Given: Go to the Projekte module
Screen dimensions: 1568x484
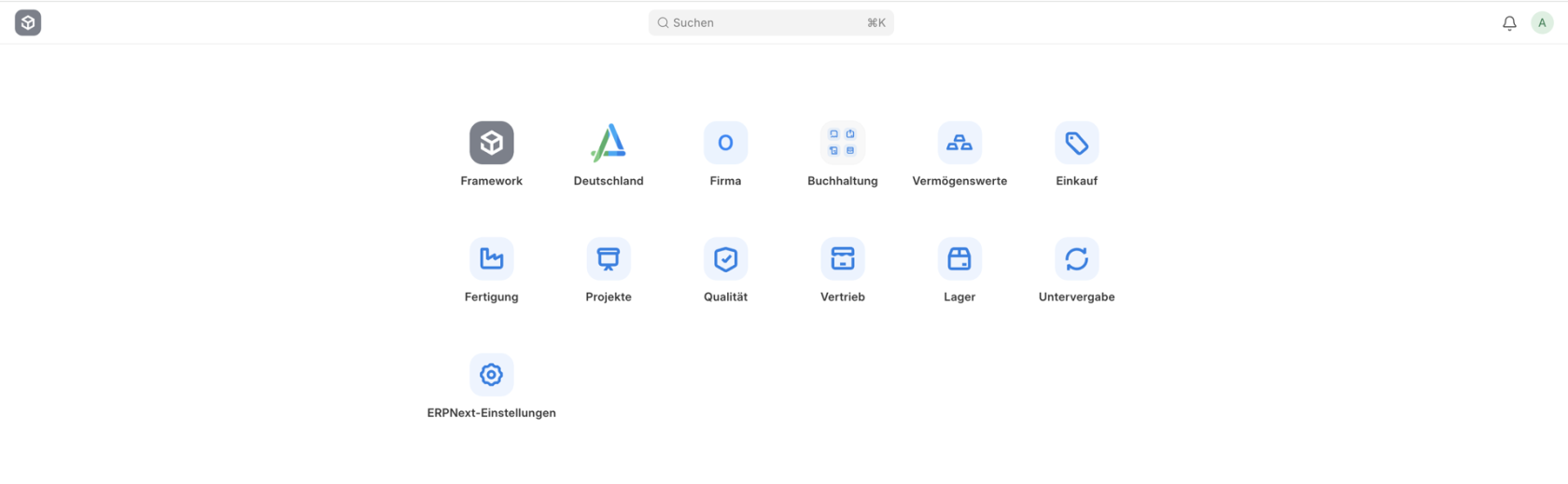Looking at the screenshot, I should 609,258.
